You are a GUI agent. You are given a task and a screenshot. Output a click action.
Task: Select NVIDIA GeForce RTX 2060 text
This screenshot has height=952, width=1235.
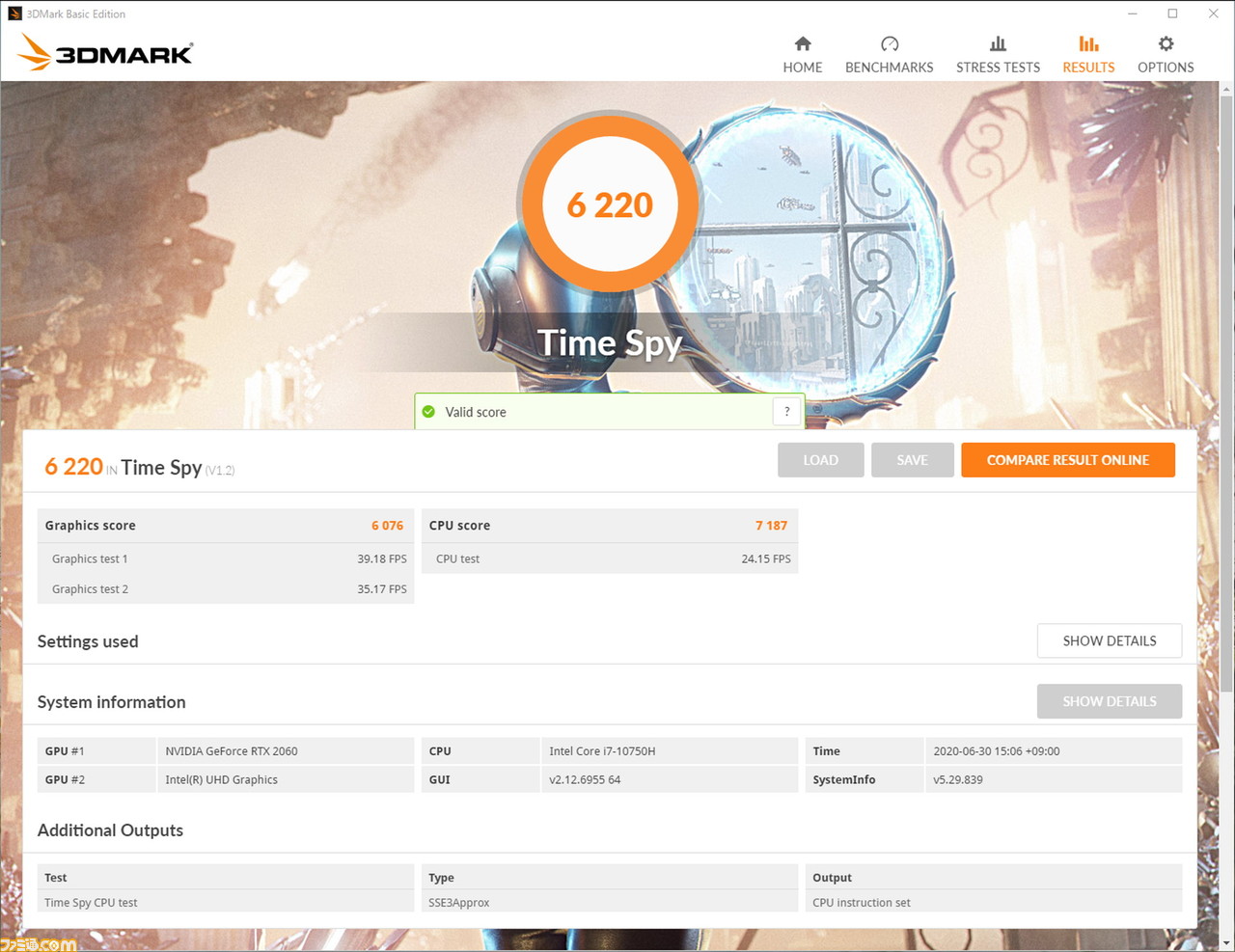point(232,751)
